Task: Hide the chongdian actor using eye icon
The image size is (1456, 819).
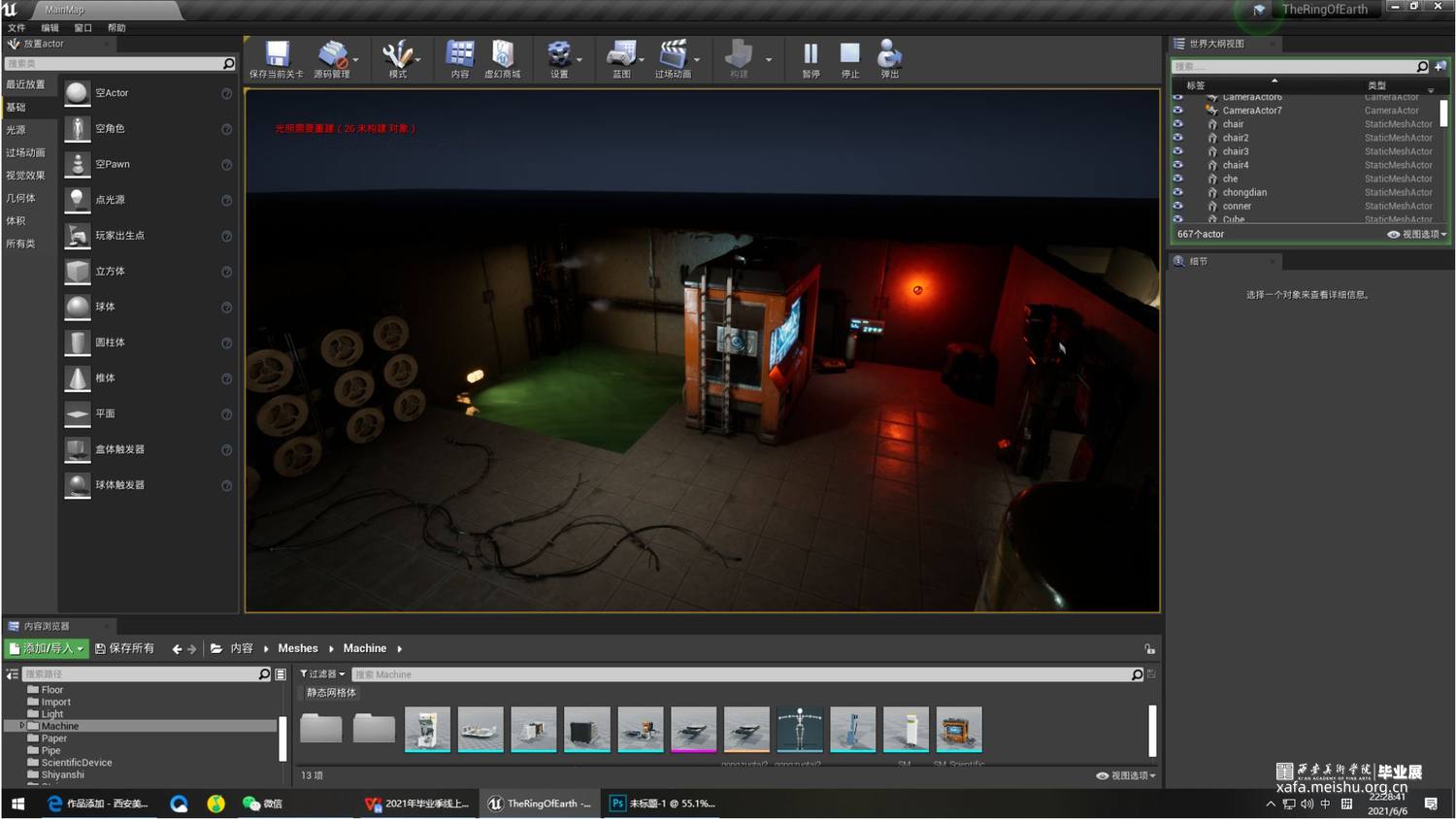Action: click(x=1178, y=192)
